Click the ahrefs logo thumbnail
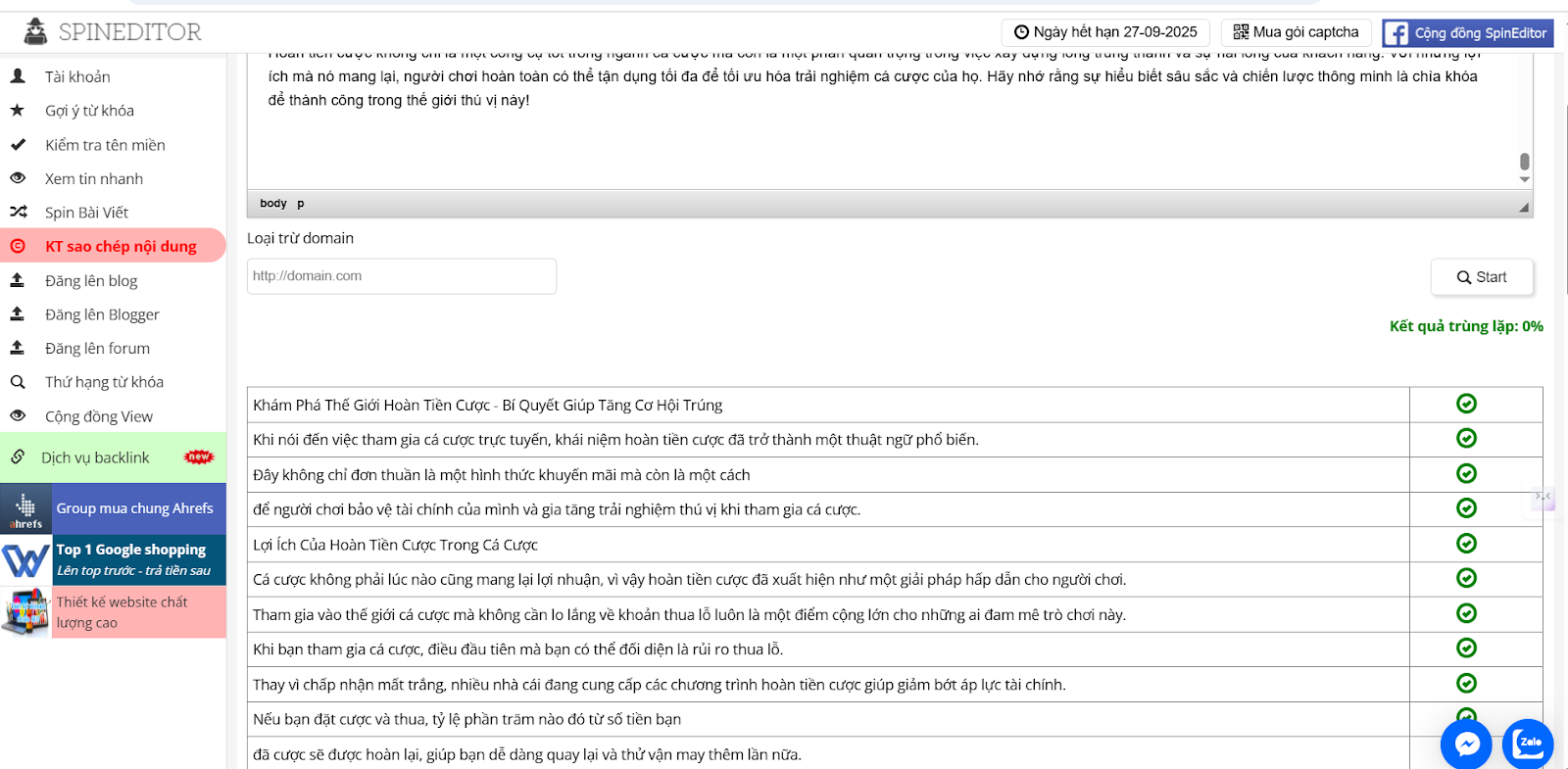Screen dimensions: 1568x769 click(x=25, y=508)
